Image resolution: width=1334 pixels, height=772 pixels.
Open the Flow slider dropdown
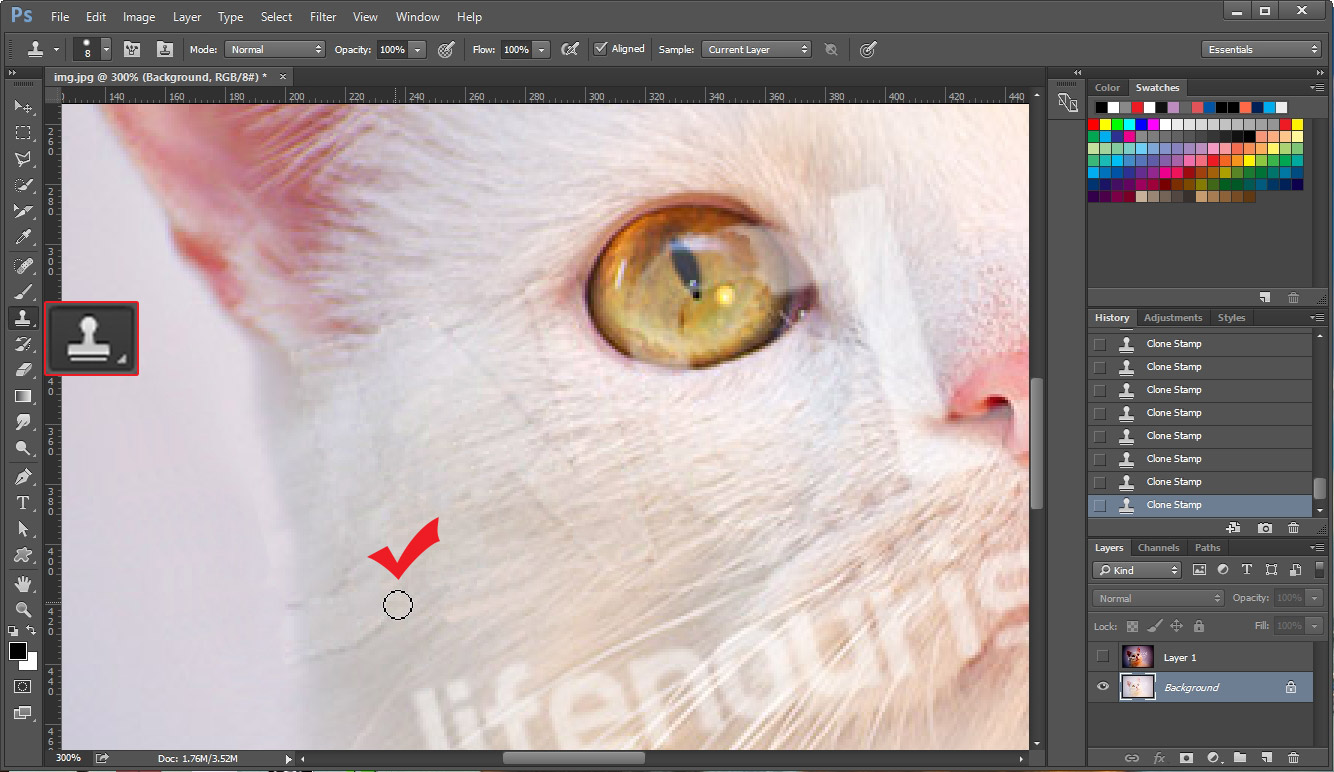tap(542, 49)
